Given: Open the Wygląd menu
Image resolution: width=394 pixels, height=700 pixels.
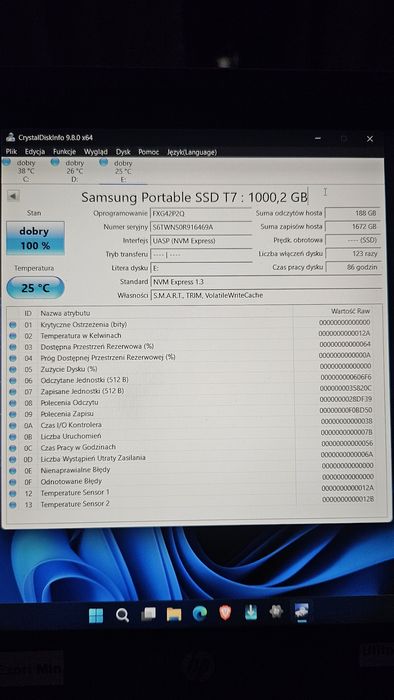Looking at the screenshot, I should [x=95, y=152].
